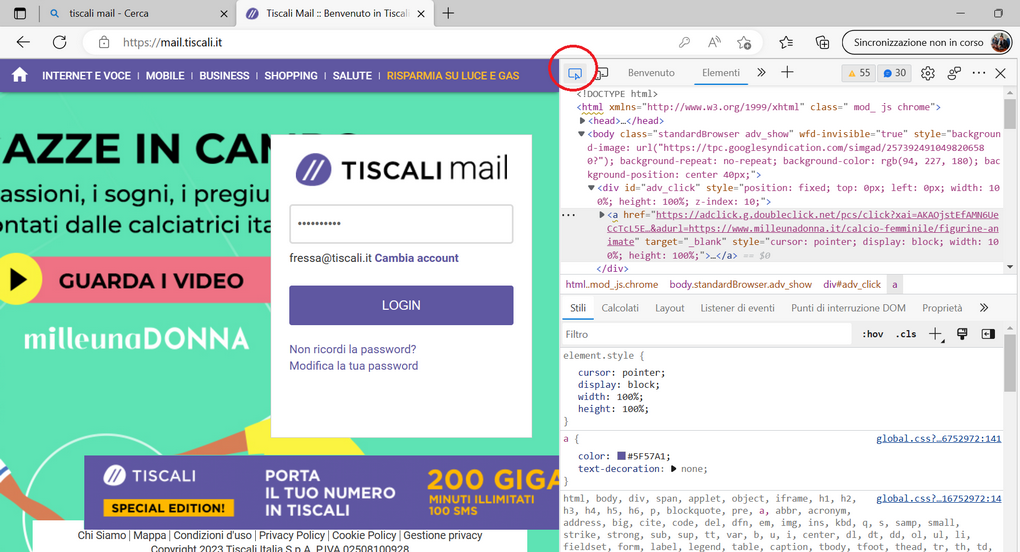
Task: Click the Filtro styles filter field
Action: tap(706, 334)
